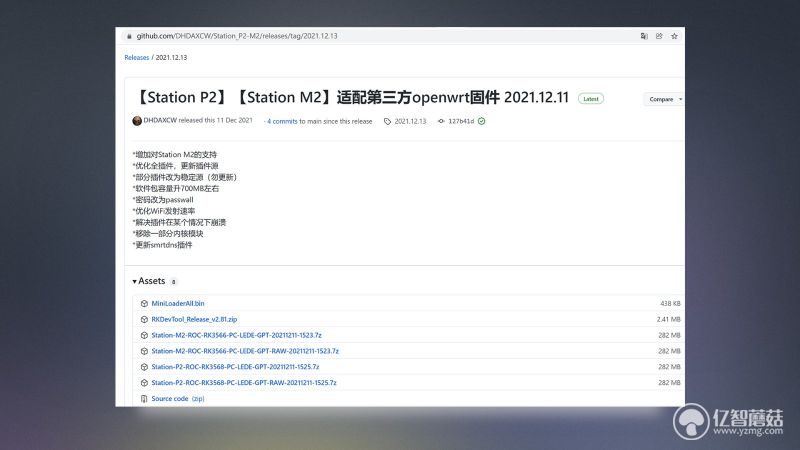Download Source code (zip)
Screen dimensions: 800x450
[178, 399]
